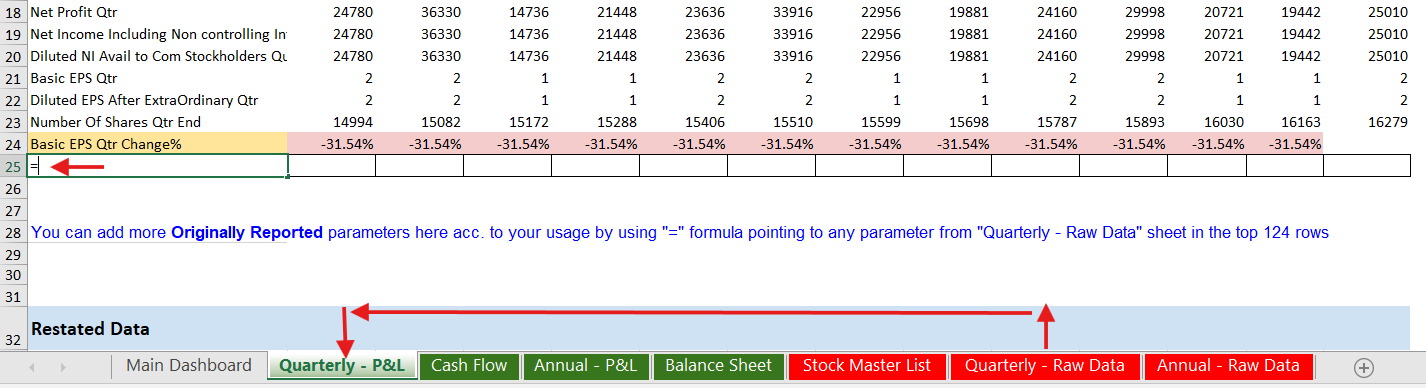Select Net Profit Qtr value 20721

pos(1207,14)
